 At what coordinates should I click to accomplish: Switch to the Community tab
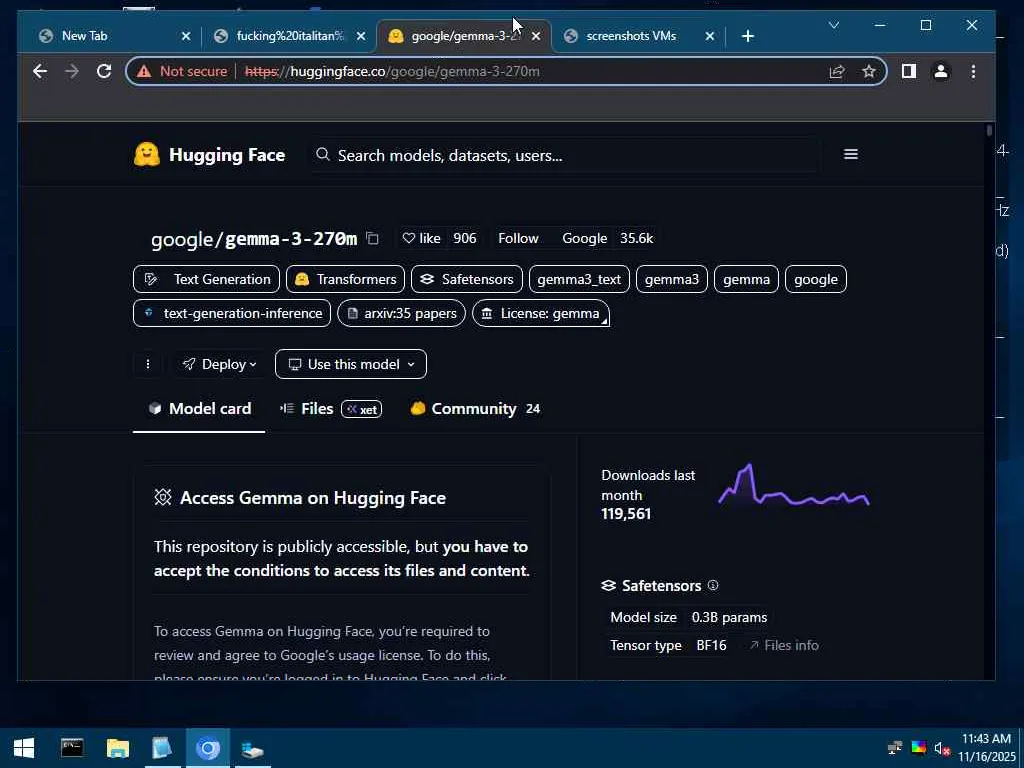(474, 409)
